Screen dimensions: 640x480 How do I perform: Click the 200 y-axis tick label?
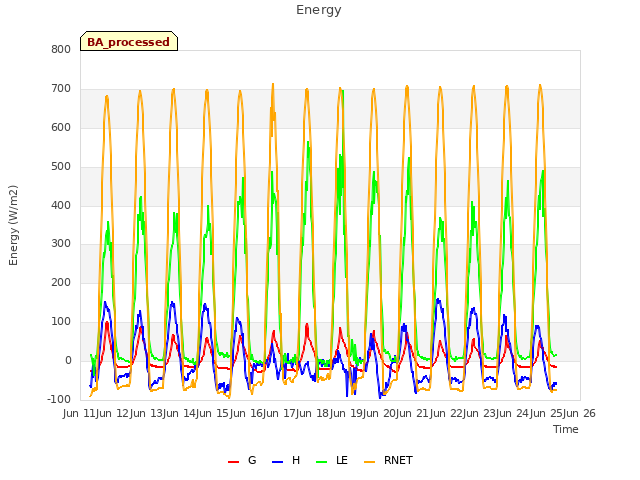click(61, 282)
